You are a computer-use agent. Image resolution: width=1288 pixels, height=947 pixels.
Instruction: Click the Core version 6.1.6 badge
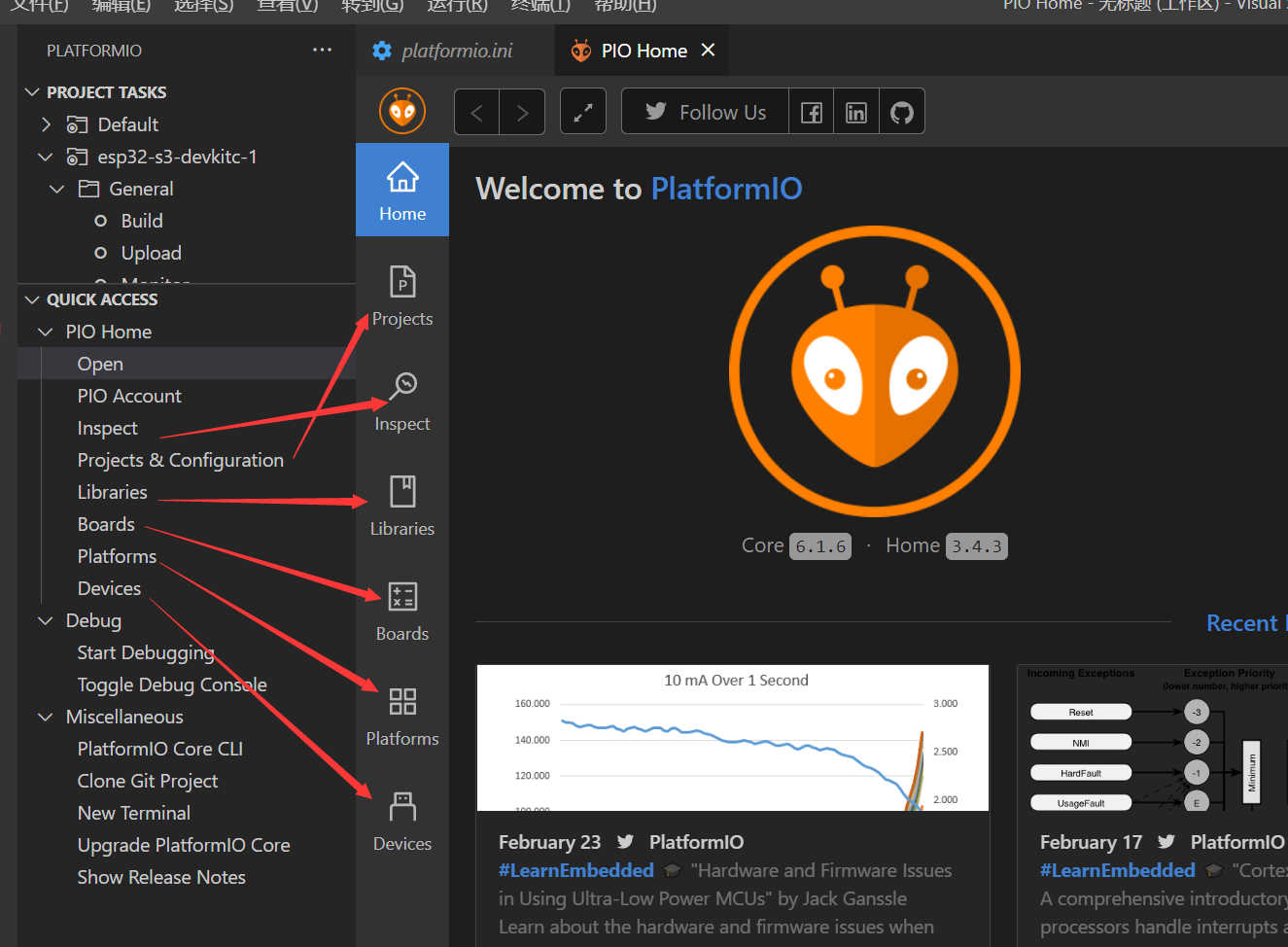pos(820,546)
